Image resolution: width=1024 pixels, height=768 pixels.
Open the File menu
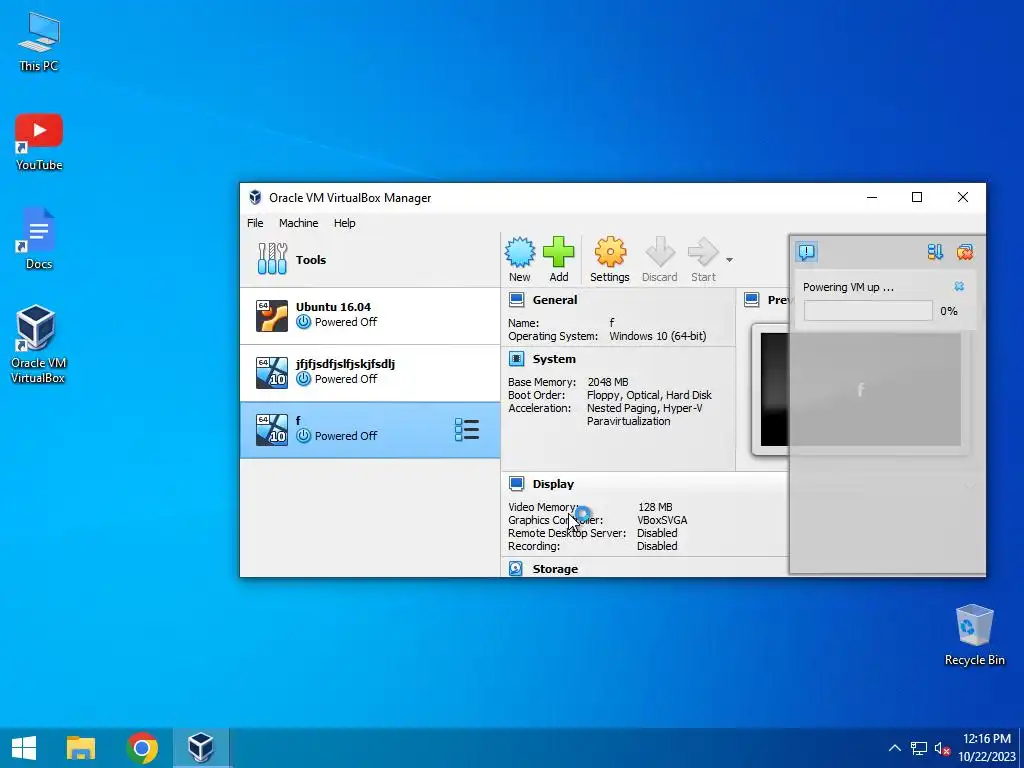(255, 223)
